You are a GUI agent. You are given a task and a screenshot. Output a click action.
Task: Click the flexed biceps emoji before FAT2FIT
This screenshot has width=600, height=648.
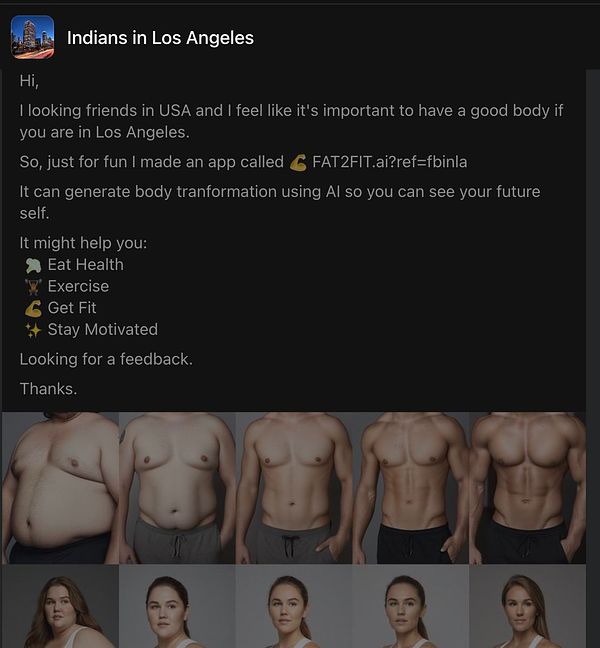click(x=298, y=162)
